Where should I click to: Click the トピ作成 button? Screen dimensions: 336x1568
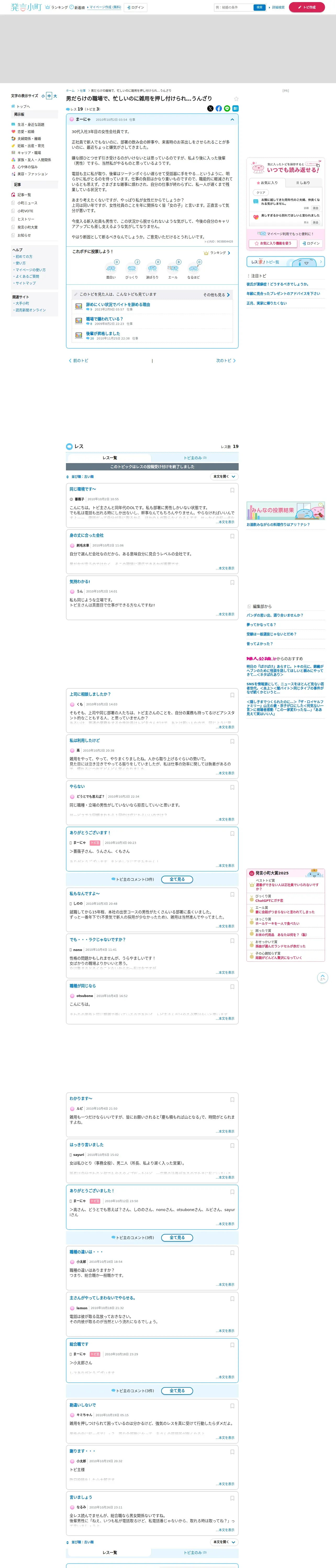click(307, 7)
